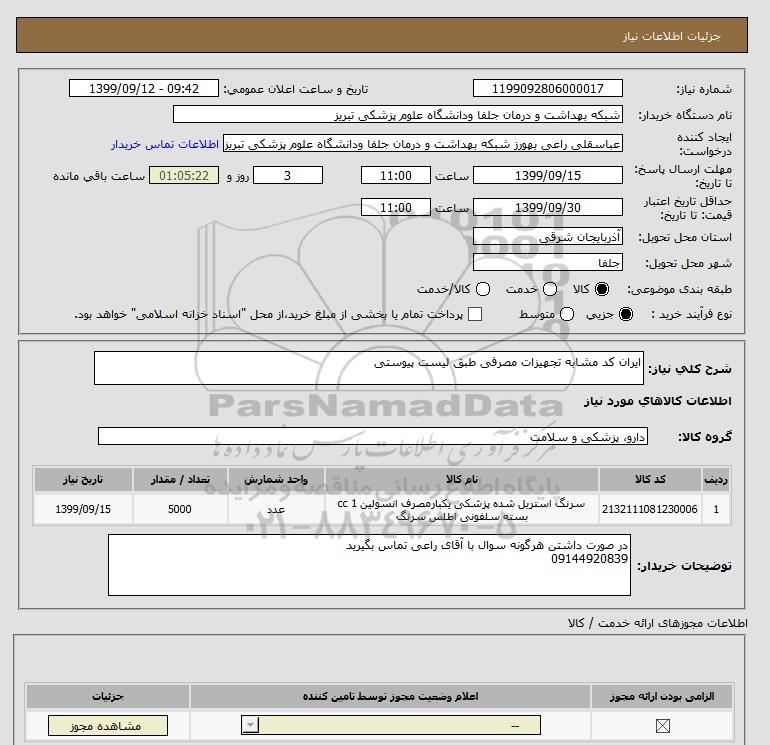This screenshot has width=770, height=745.
Task: Select the کالا radio button
Action: pyautogui.click(x=602, y=289)
